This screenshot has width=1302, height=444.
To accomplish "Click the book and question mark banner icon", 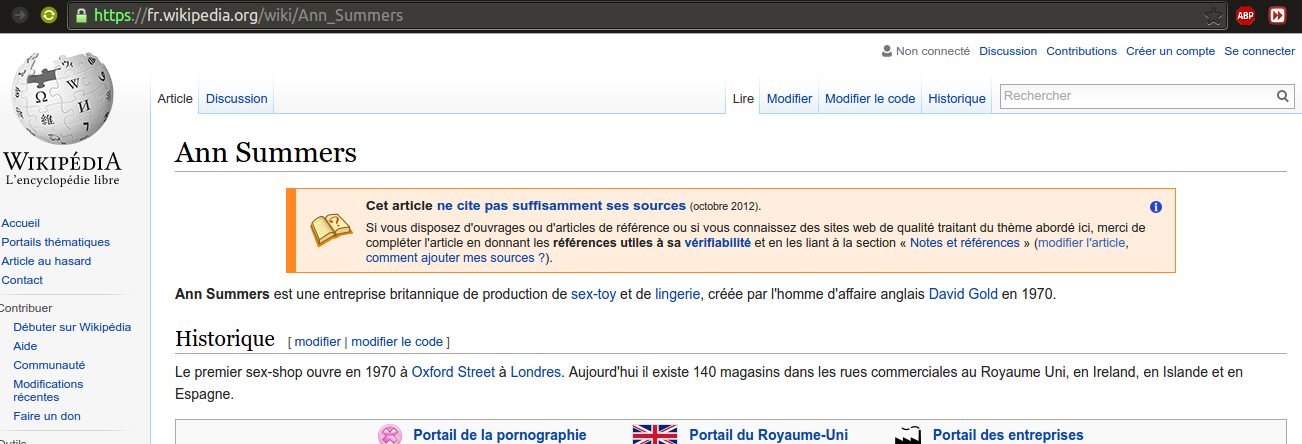I will tap(330, 230).
